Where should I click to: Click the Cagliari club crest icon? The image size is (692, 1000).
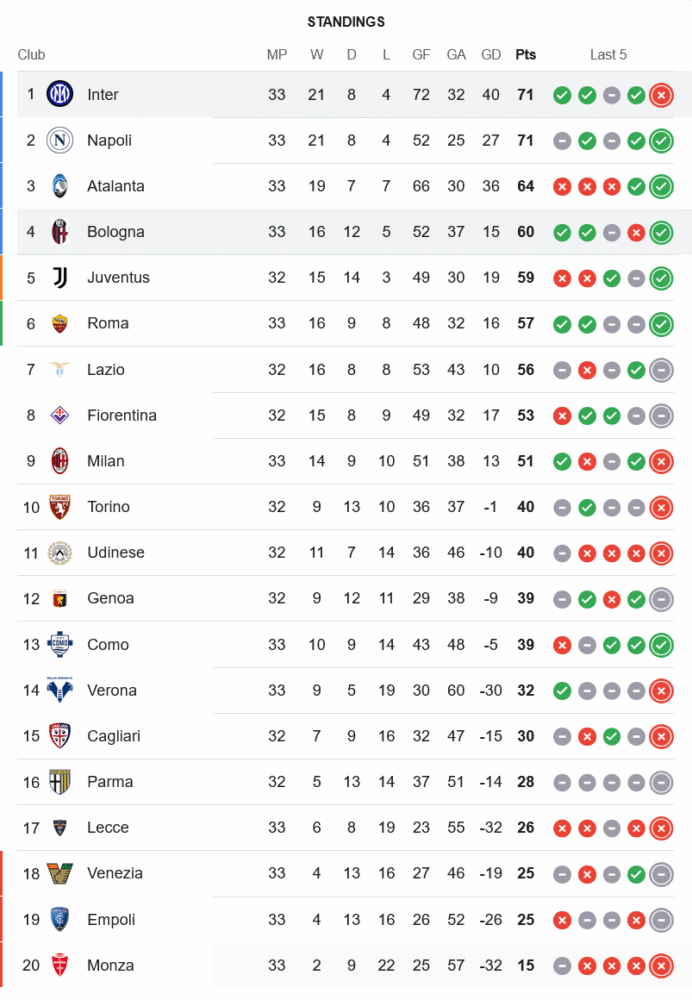[60, 736]
